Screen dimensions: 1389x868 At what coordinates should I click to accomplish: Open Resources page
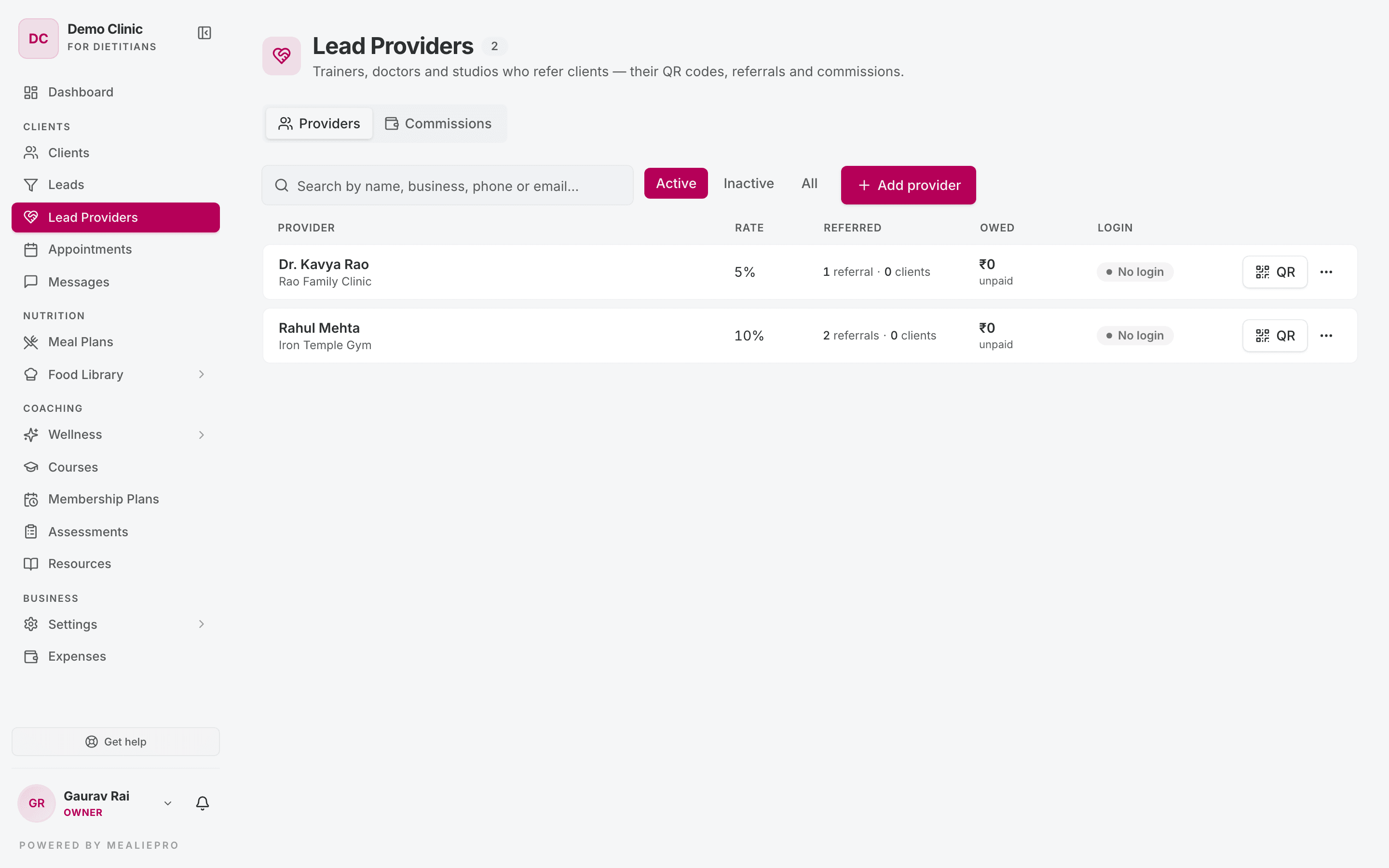pos(115,564)
